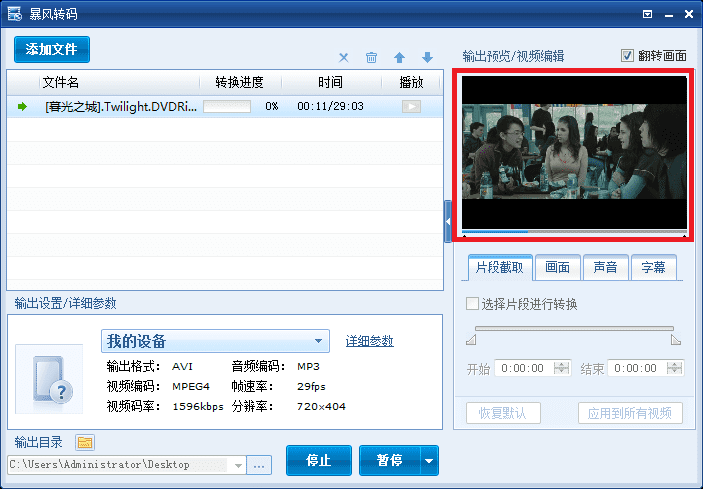This screenshot has height=489, width=703.
Task: Click the 恢复默认 button
Action: coord(503,413)
